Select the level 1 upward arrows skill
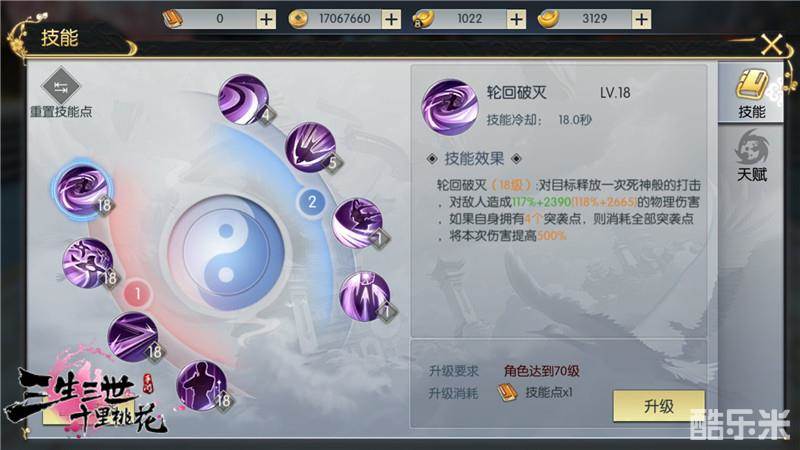Screen dimensions: 800x450 (365, 296)
